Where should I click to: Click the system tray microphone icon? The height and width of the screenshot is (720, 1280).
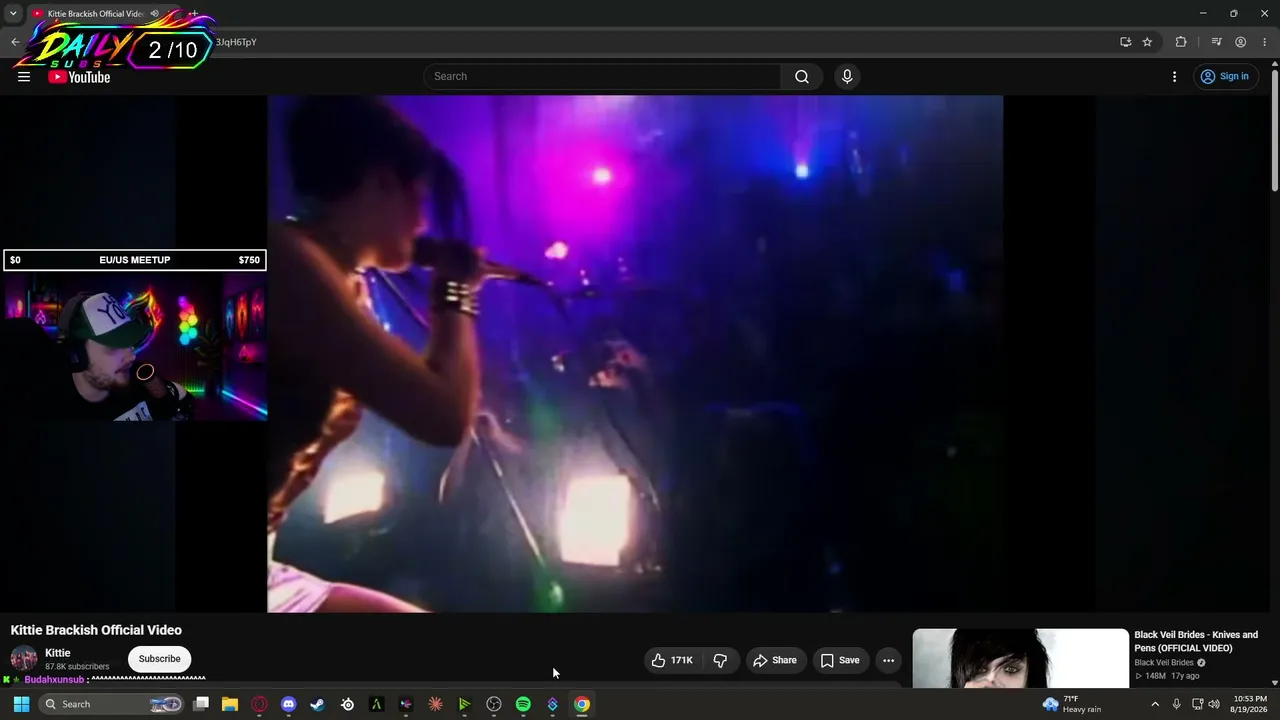[1177, 704]
